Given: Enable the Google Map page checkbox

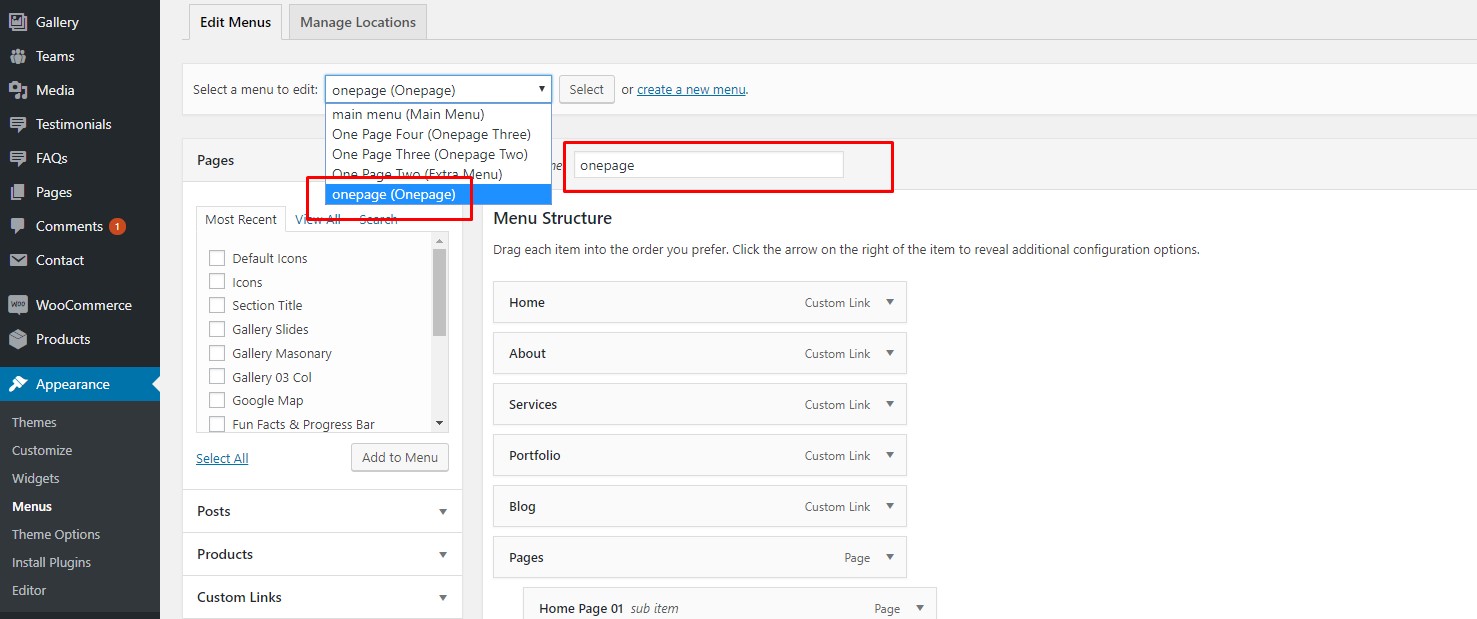Looking at the screenshot, I should (217, 400).
